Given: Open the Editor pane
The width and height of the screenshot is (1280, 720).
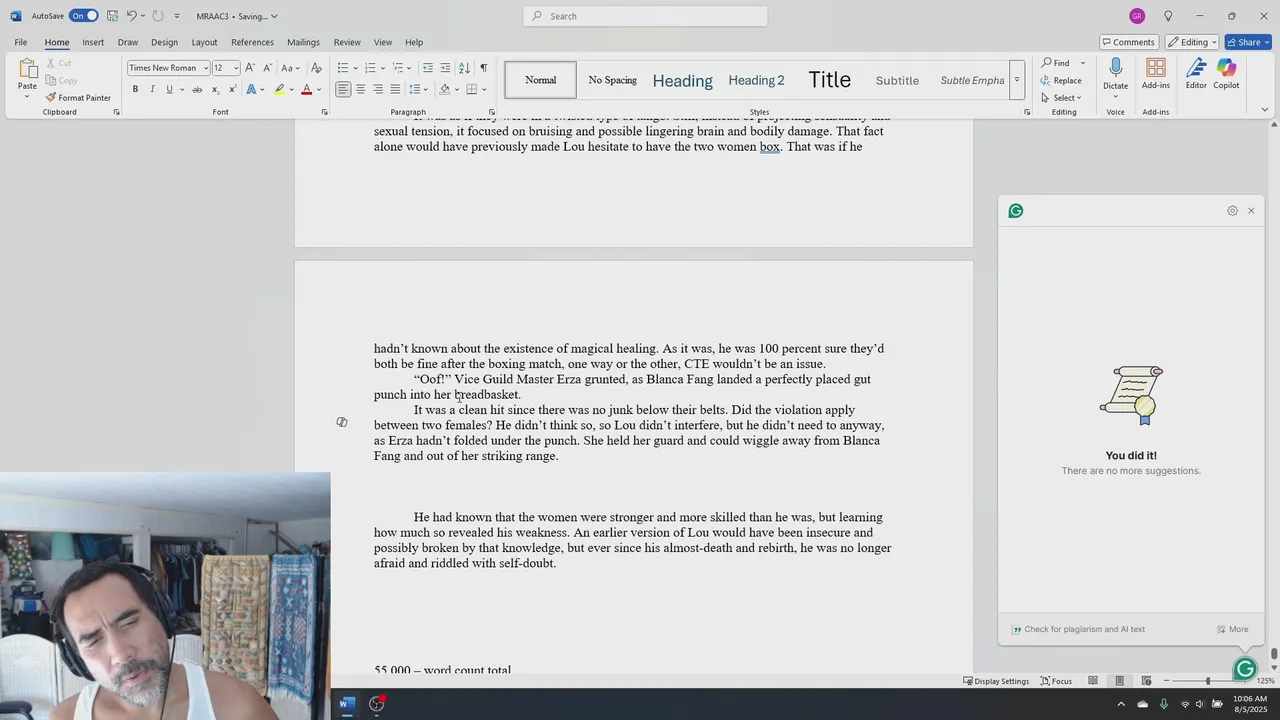Looking at the screenshot, I should click(x=1196, y=74).
